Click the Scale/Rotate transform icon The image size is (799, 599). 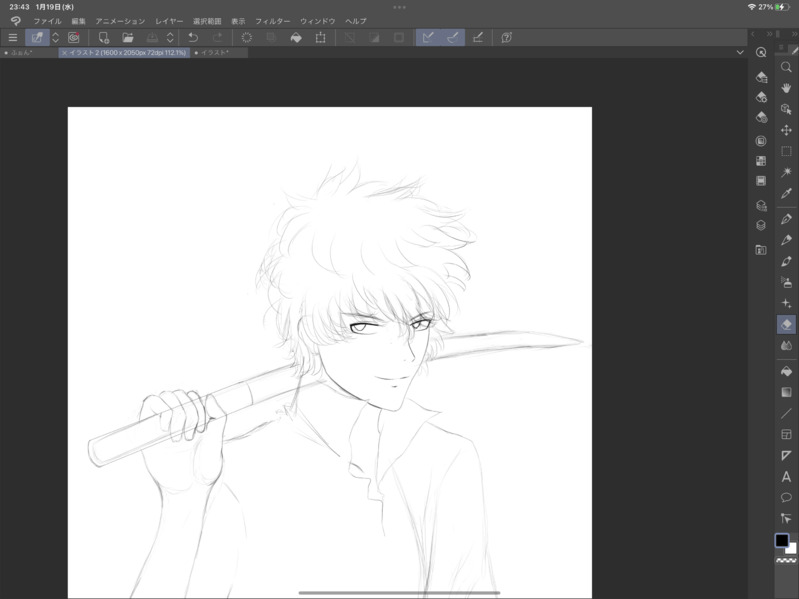click(x=321, y=38)
